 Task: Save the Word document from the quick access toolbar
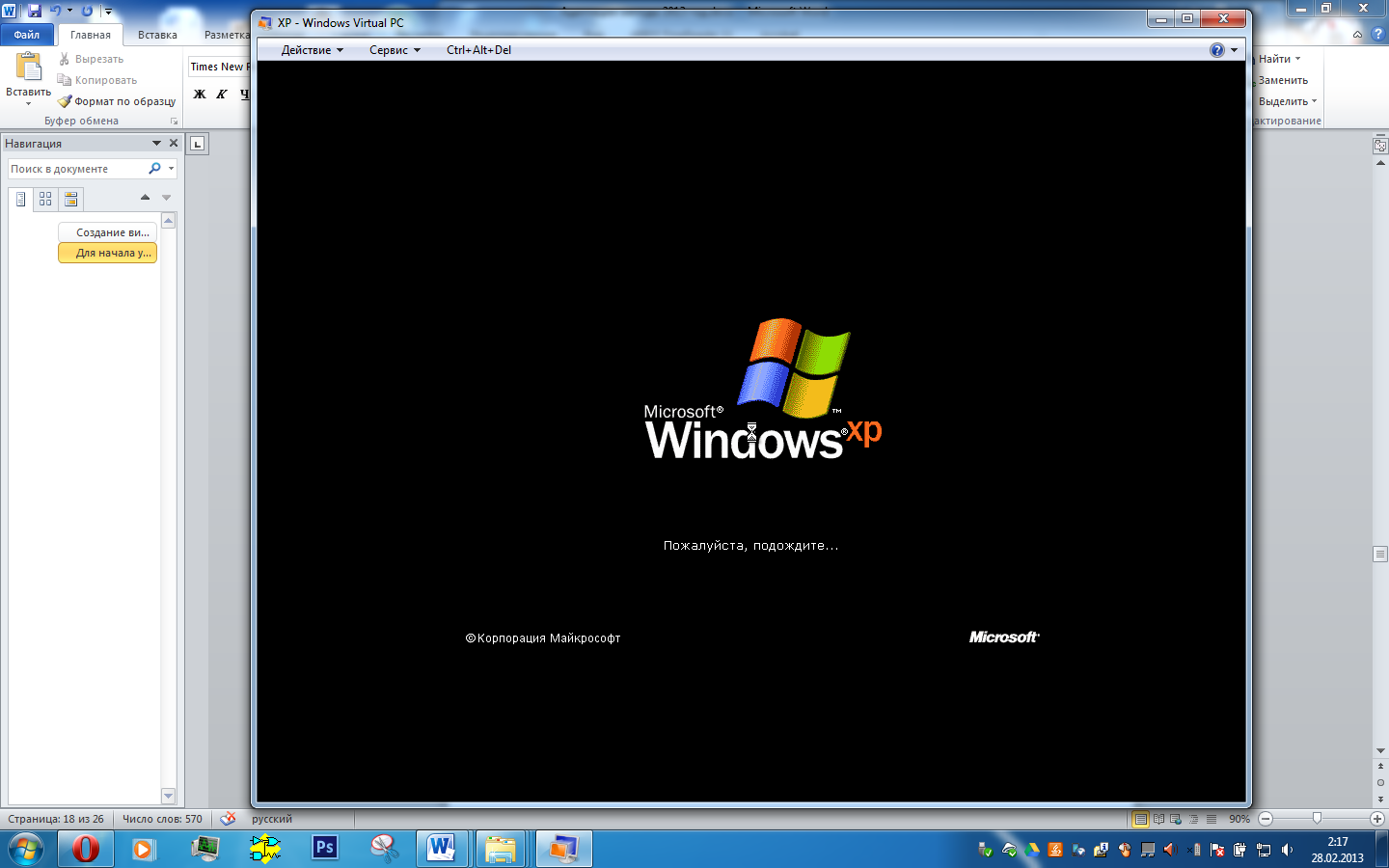[35, 11]
